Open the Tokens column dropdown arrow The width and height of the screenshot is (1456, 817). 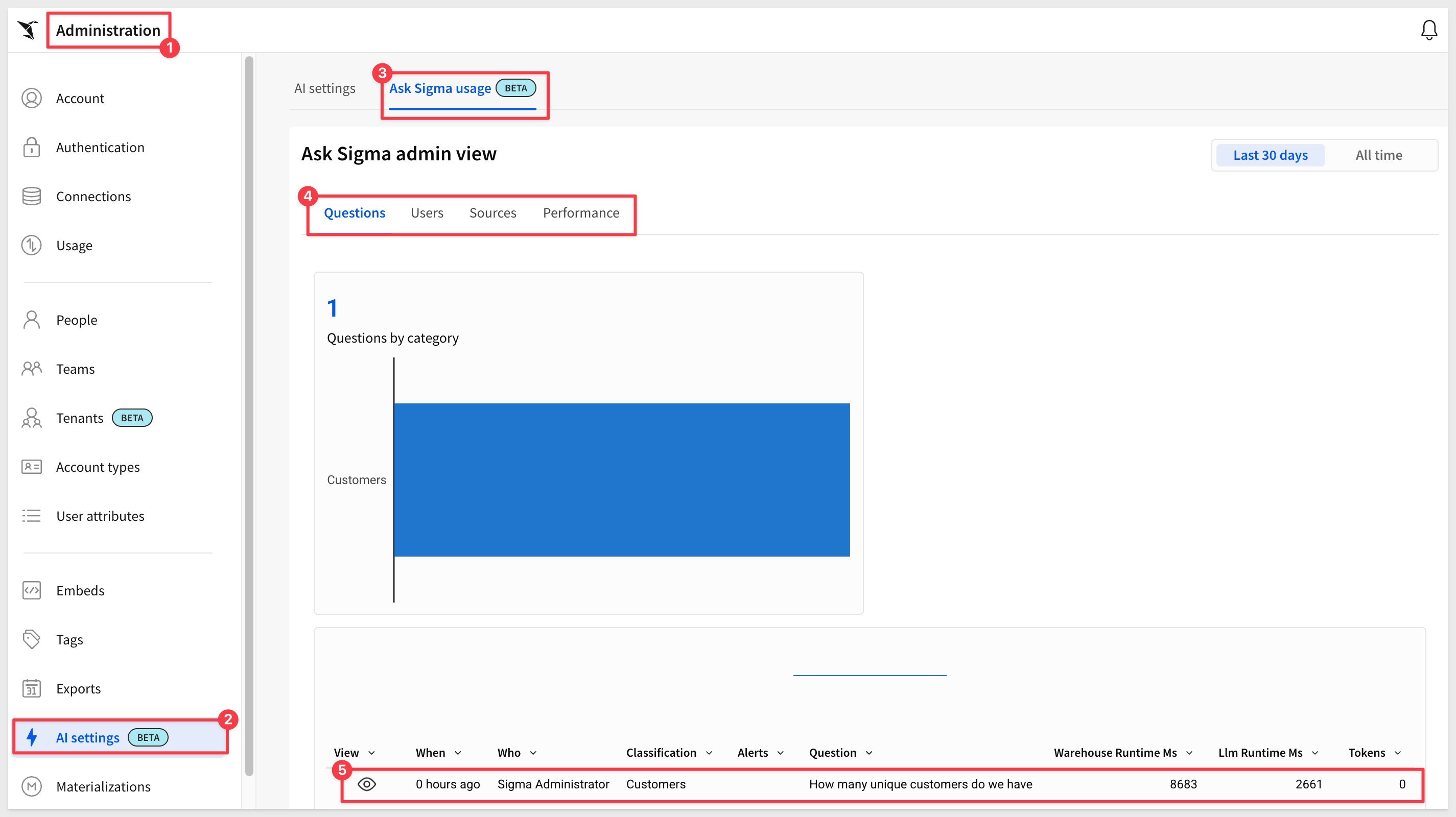pyautogui.click(x=1398, y=753)
